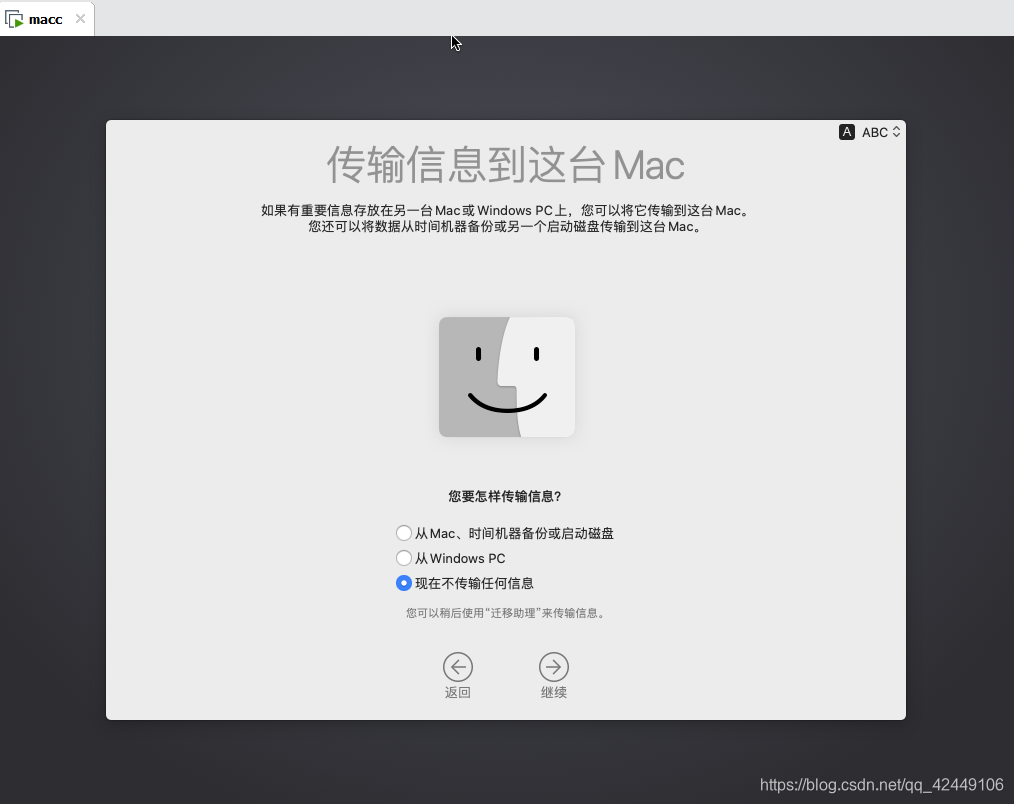Close the macc tab
The width and height of the screenshot is (1014, 804).
(80, 19)
